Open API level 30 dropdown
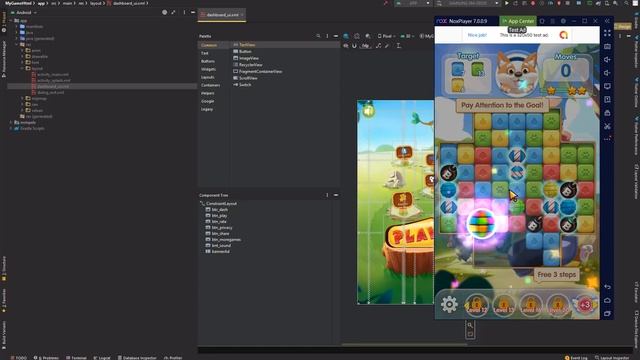This screenshot has height=360, width=640. point(407,36)
